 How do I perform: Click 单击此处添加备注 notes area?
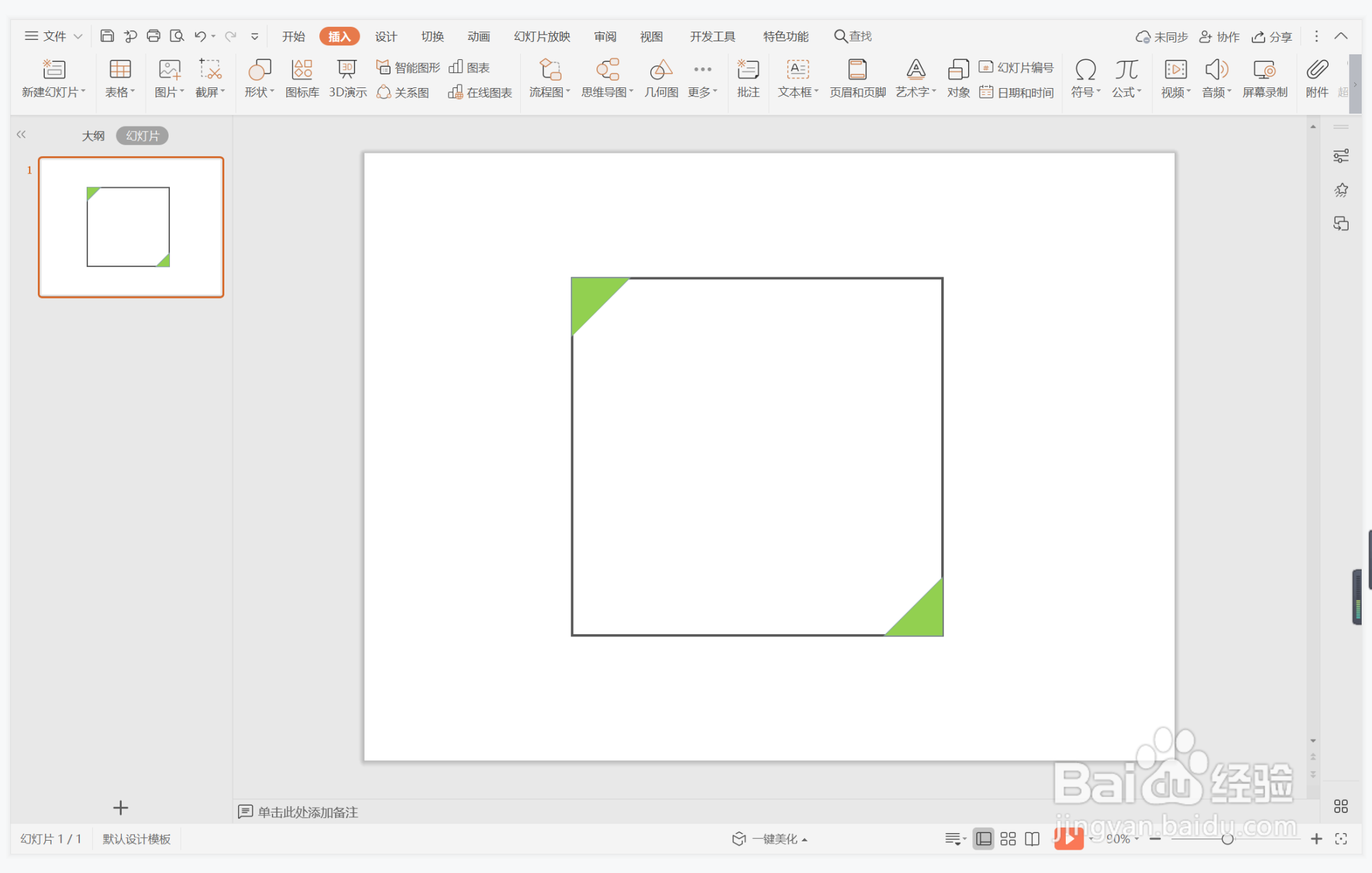point(308,812)
